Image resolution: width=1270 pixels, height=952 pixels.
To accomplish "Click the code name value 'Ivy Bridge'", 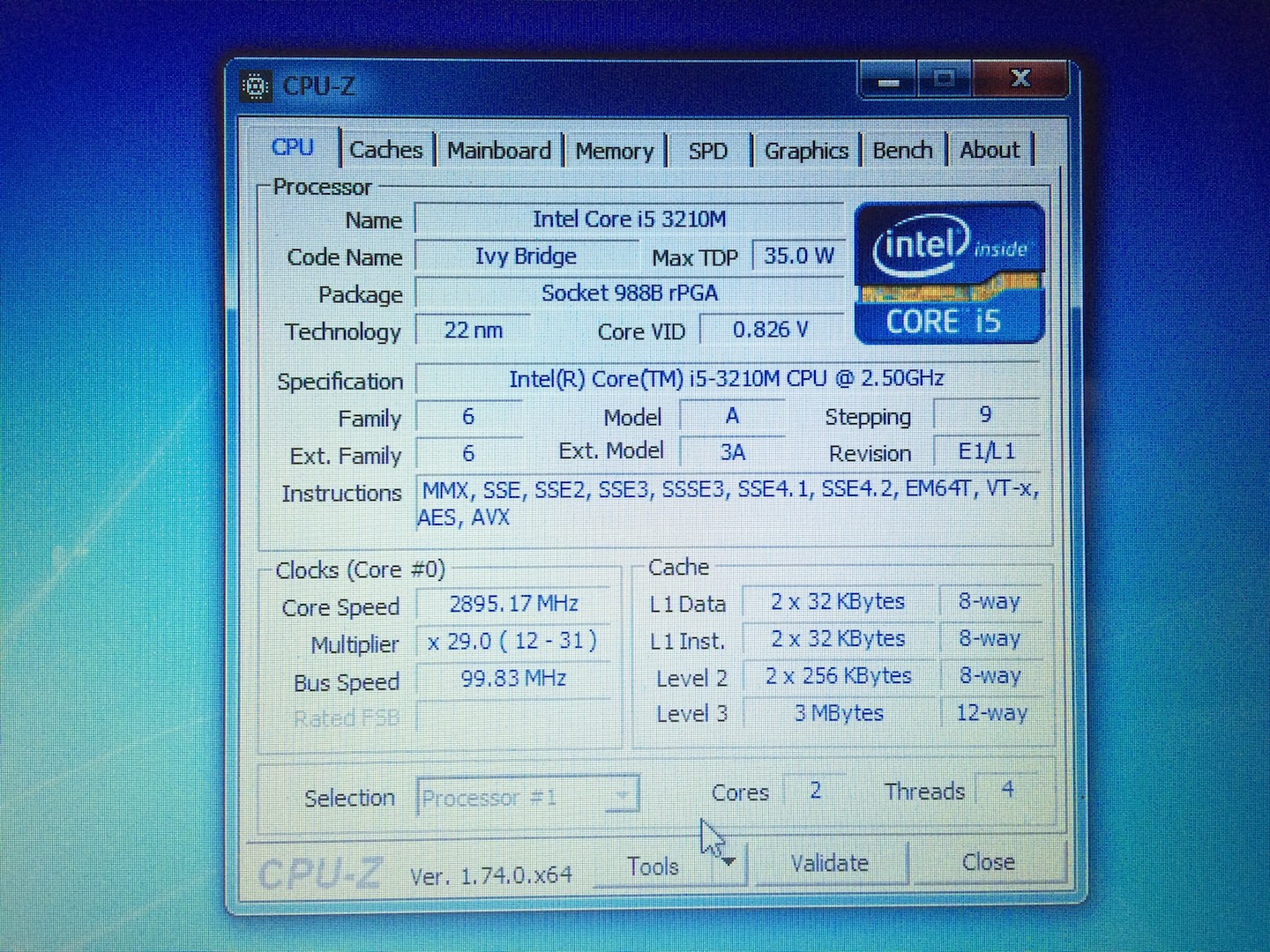I will coord(527,257).
